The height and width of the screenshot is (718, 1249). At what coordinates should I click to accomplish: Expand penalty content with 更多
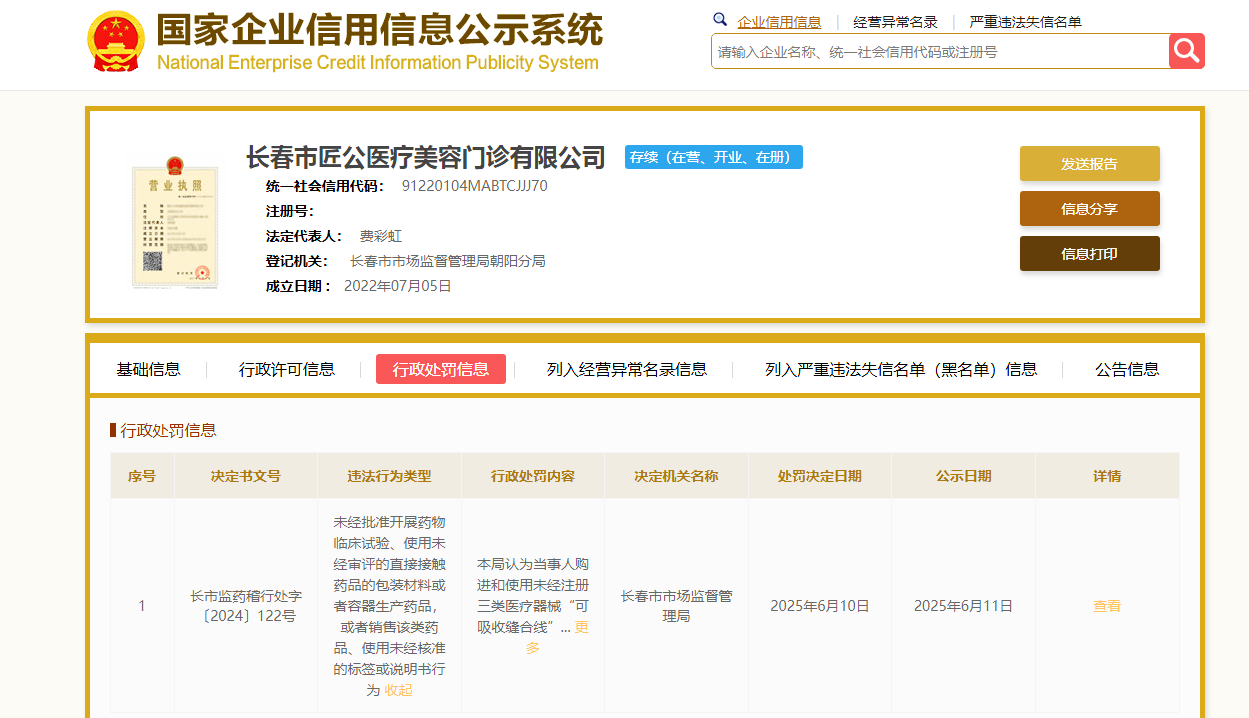click(557, 637)
